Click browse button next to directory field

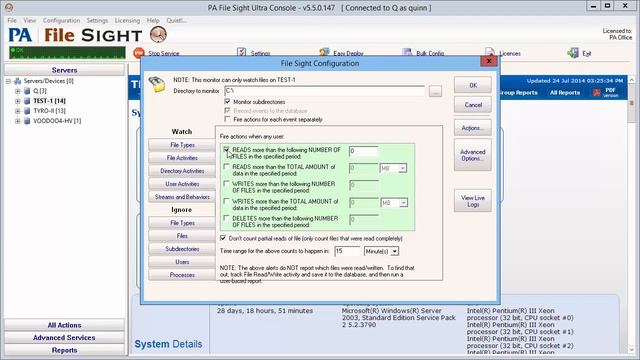click(x=435, y=91)
